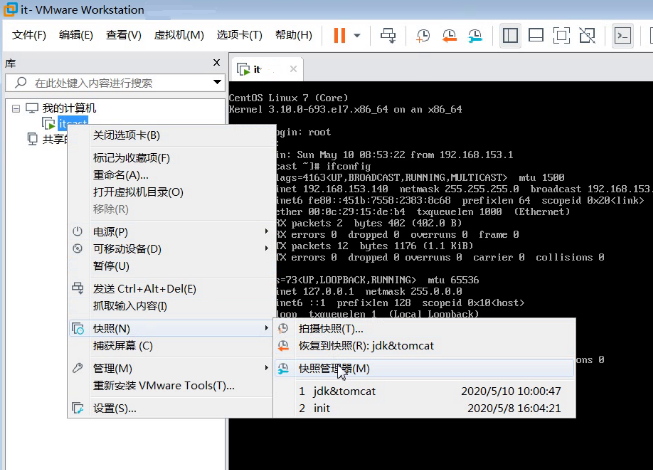The image size is (653, 470).
Task: Click the running VM icon in library tree
Action: click(x=49, y=124)
